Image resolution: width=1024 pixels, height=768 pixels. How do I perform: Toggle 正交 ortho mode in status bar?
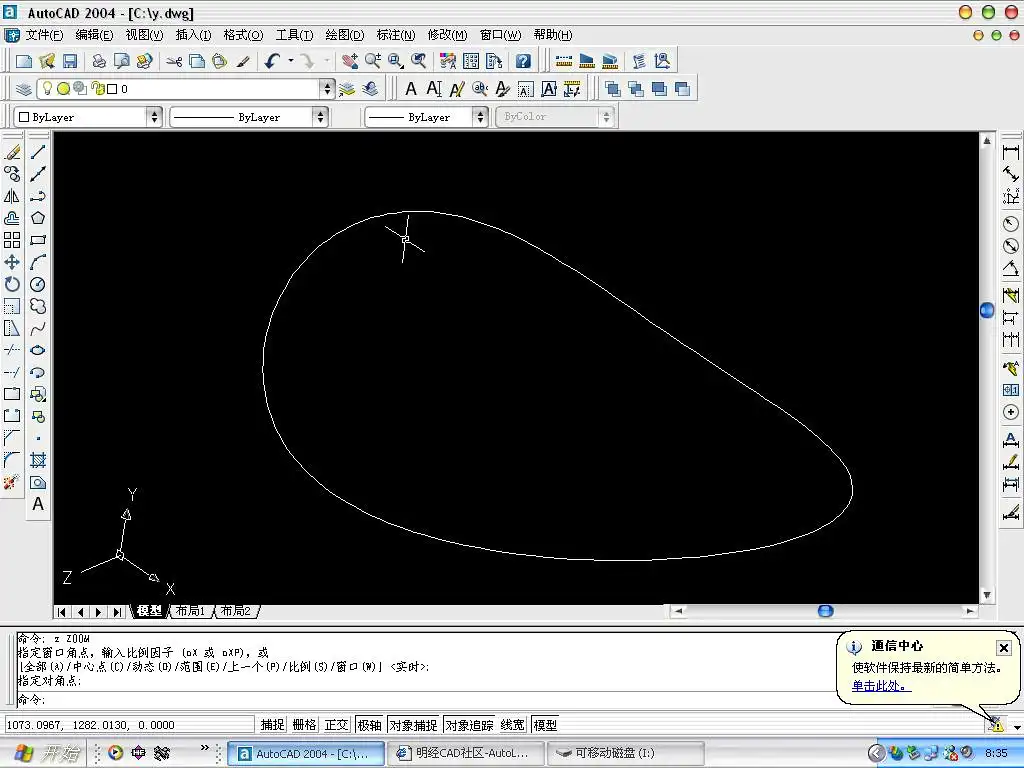336,725
